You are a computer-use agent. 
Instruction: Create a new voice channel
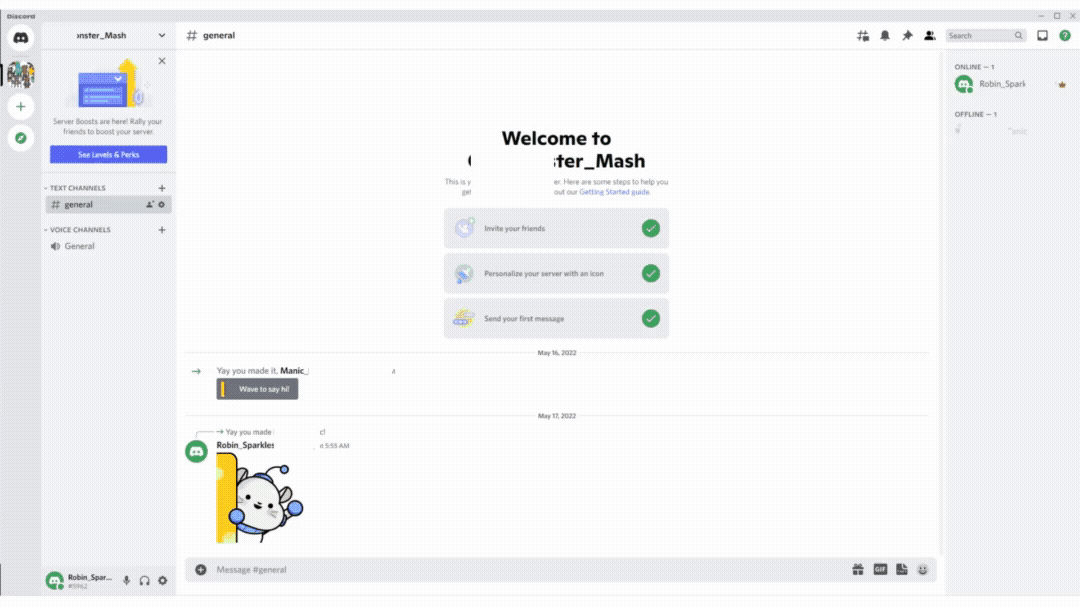point(162,230)
